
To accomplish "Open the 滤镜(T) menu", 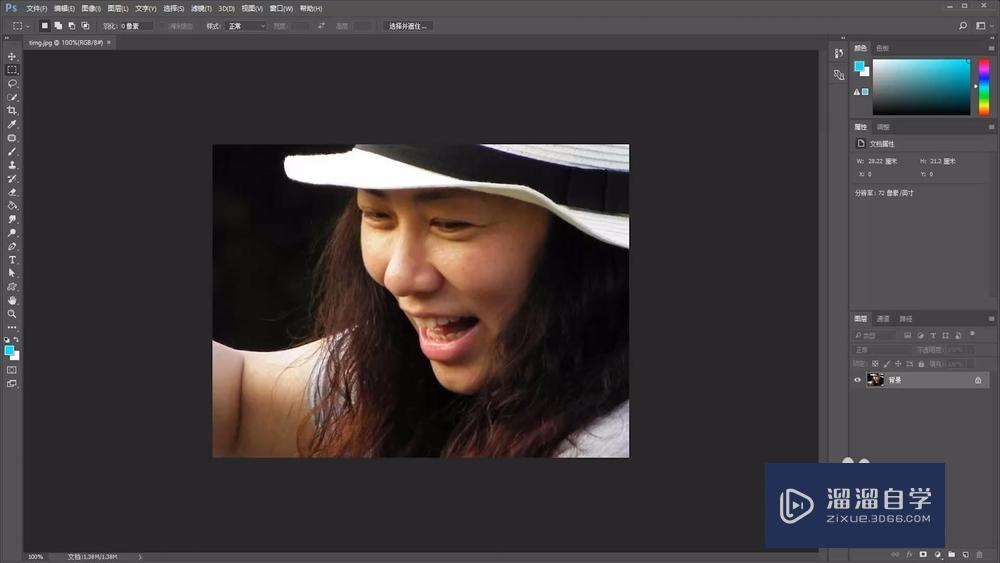I will point(200,8).
